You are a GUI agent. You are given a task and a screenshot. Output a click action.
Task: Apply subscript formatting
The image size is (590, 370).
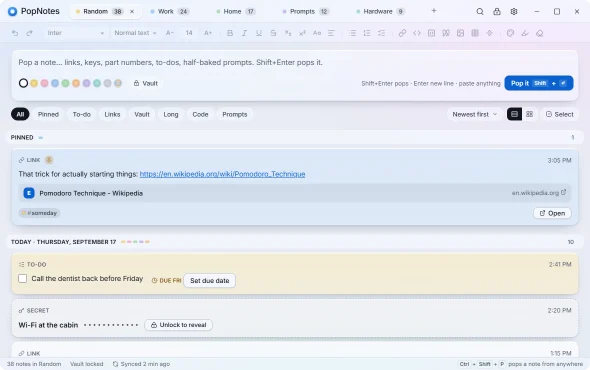pos(288,33)
